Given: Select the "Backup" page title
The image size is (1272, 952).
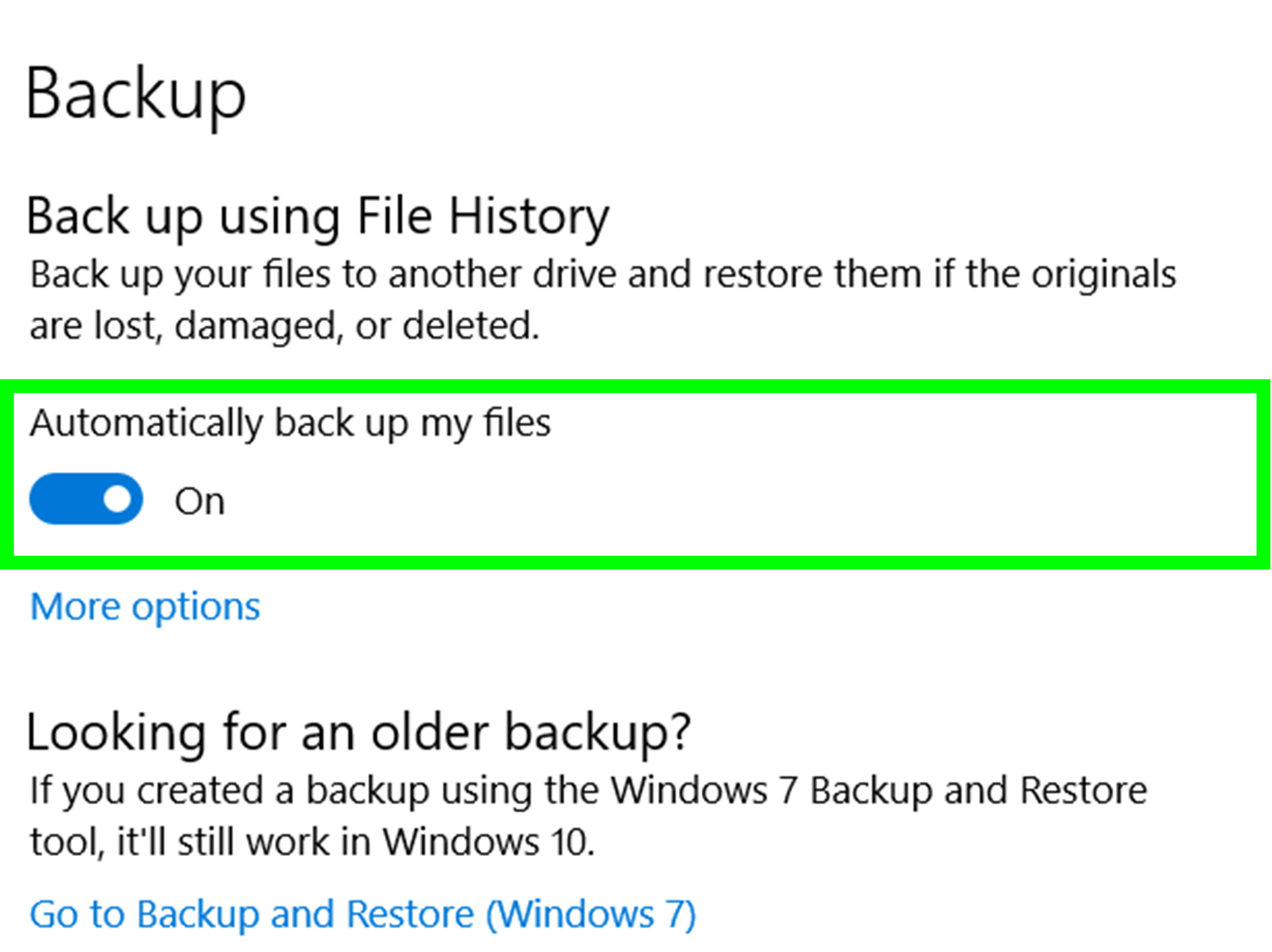Looking at the screenshot, I should 136,94.
